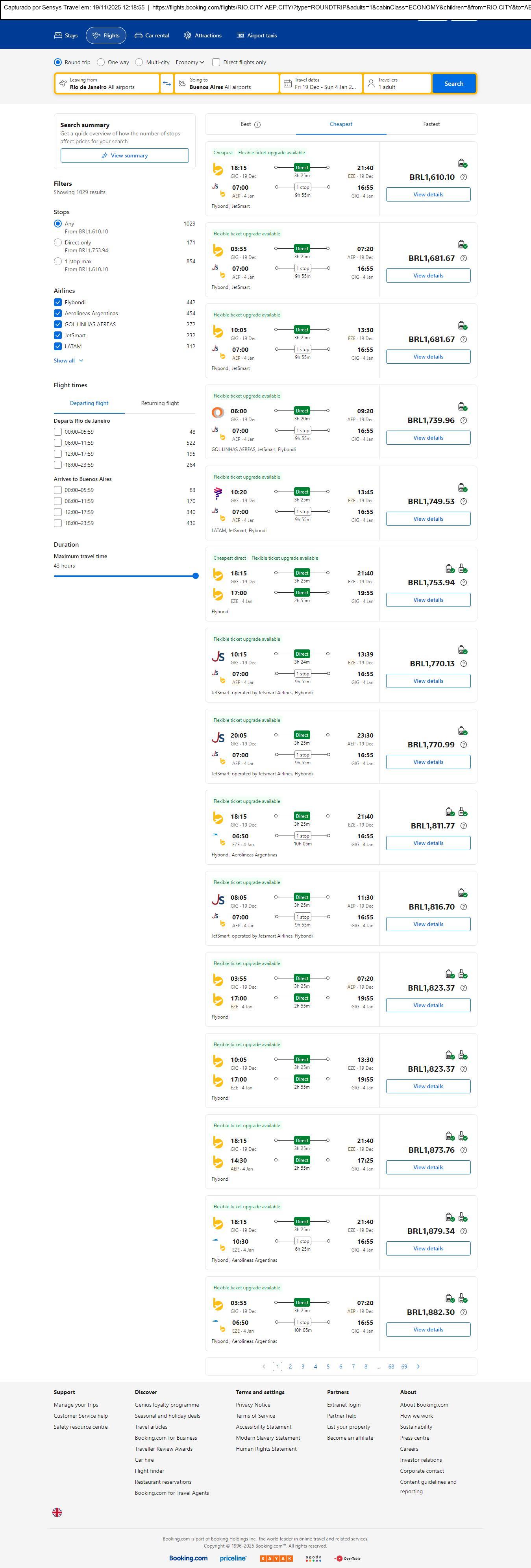Viewport: 531px width, 1568px height.
Task: Enable the Direct flights only checkbox
Action: 216,62
